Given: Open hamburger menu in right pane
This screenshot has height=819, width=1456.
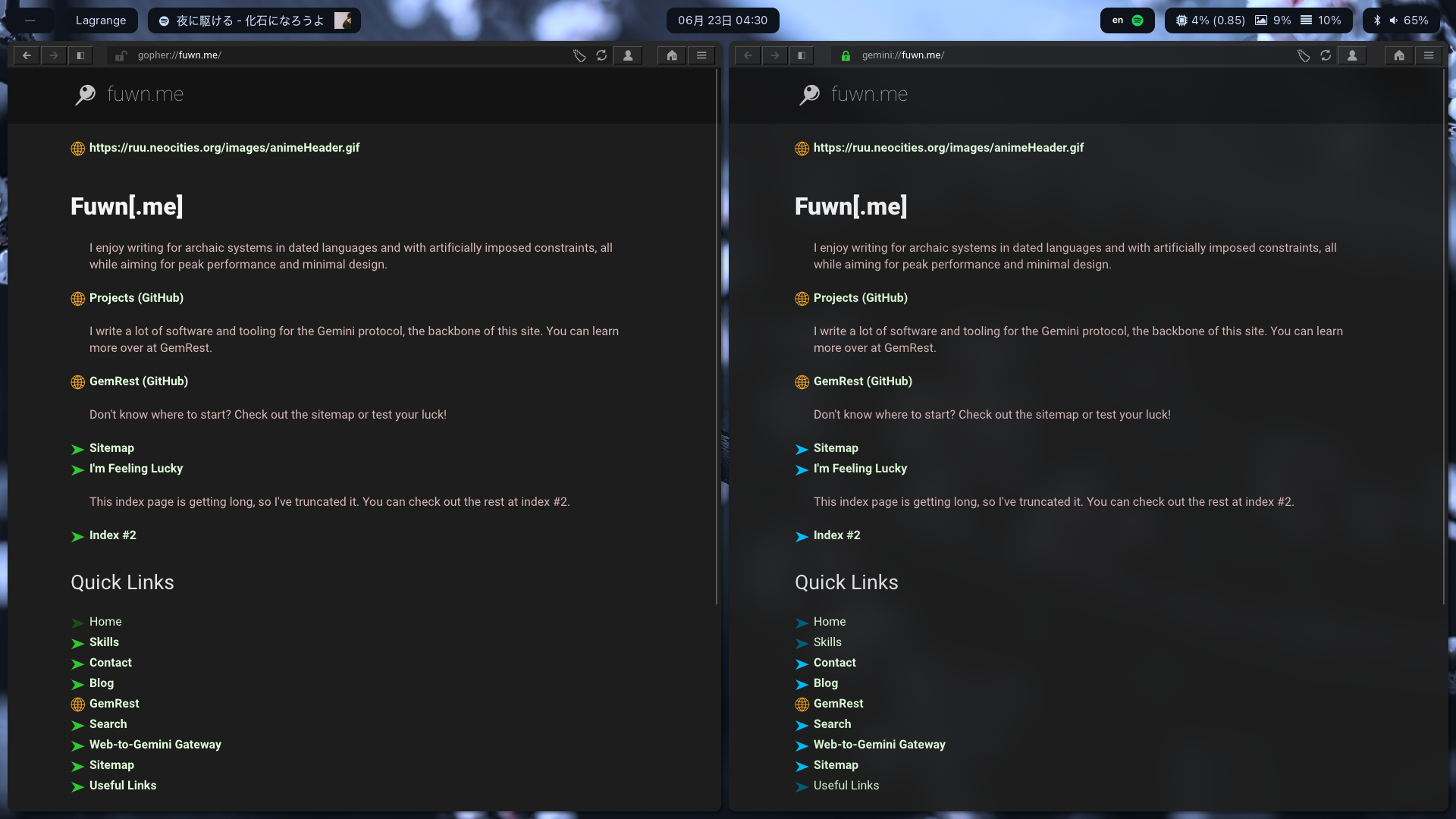Looking at the screenshot, I should (x=1429, y=55).
